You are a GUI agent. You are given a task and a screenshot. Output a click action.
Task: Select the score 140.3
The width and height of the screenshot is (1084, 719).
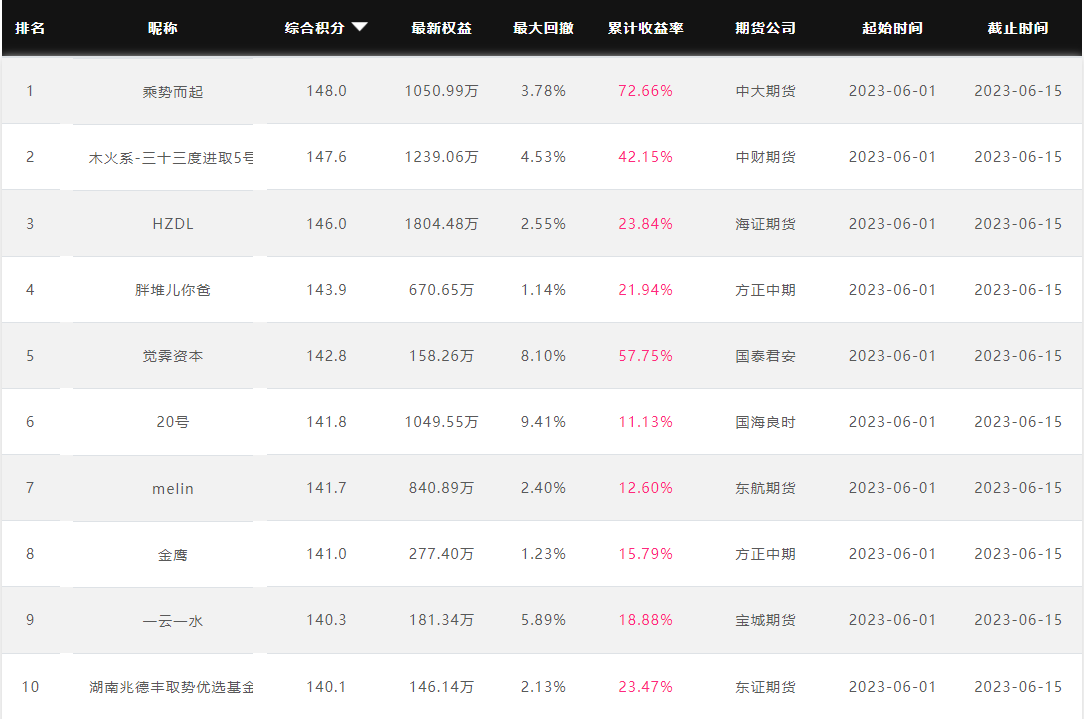[326, 620]
